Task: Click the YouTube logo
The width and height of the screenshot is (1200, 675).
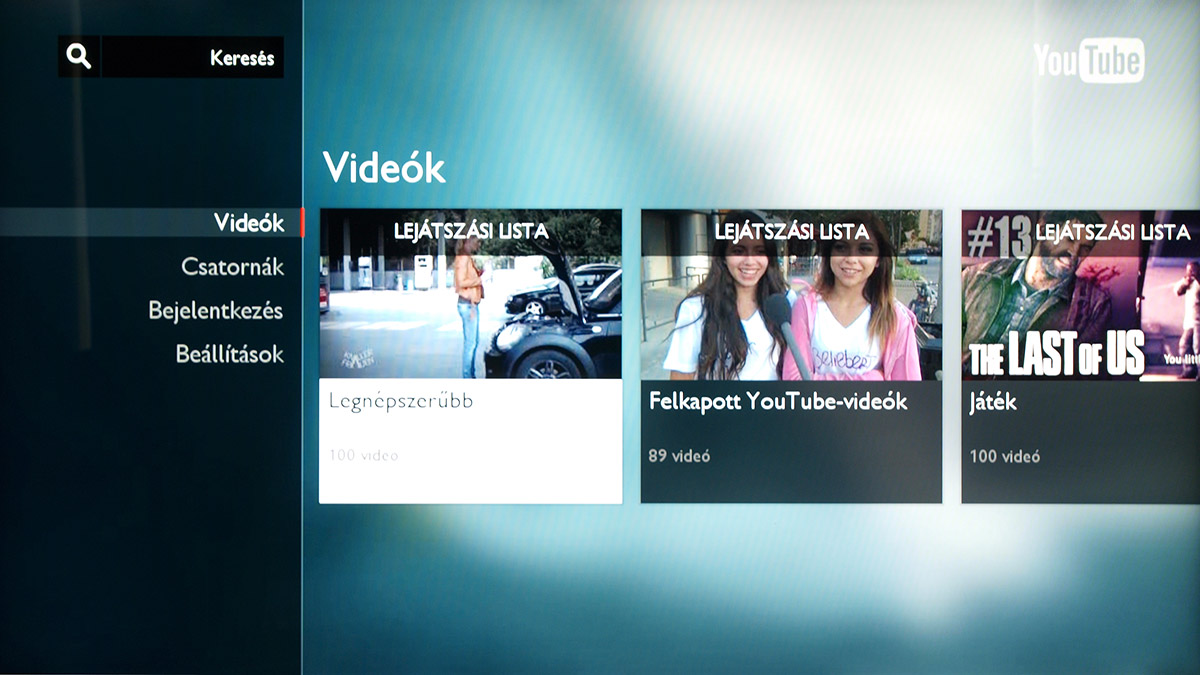Action: [x=1088, y=61]
